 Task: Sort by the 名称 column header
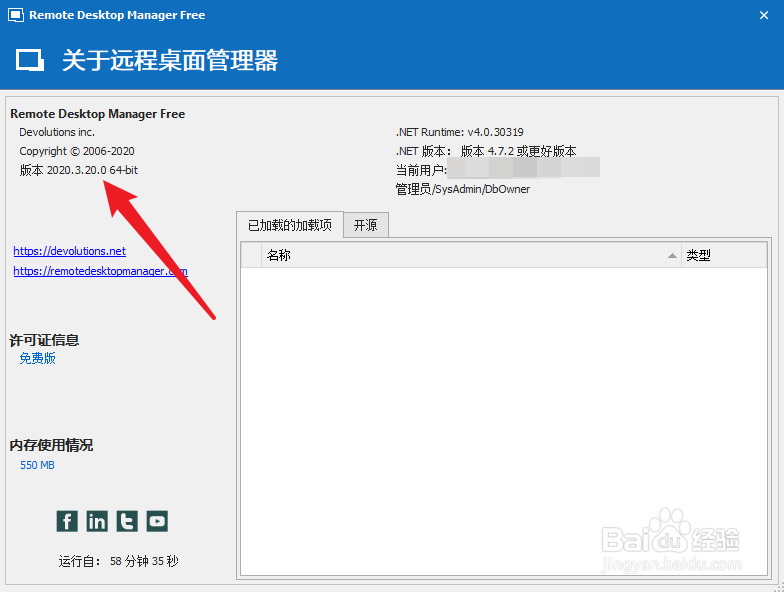pos(471,255)
